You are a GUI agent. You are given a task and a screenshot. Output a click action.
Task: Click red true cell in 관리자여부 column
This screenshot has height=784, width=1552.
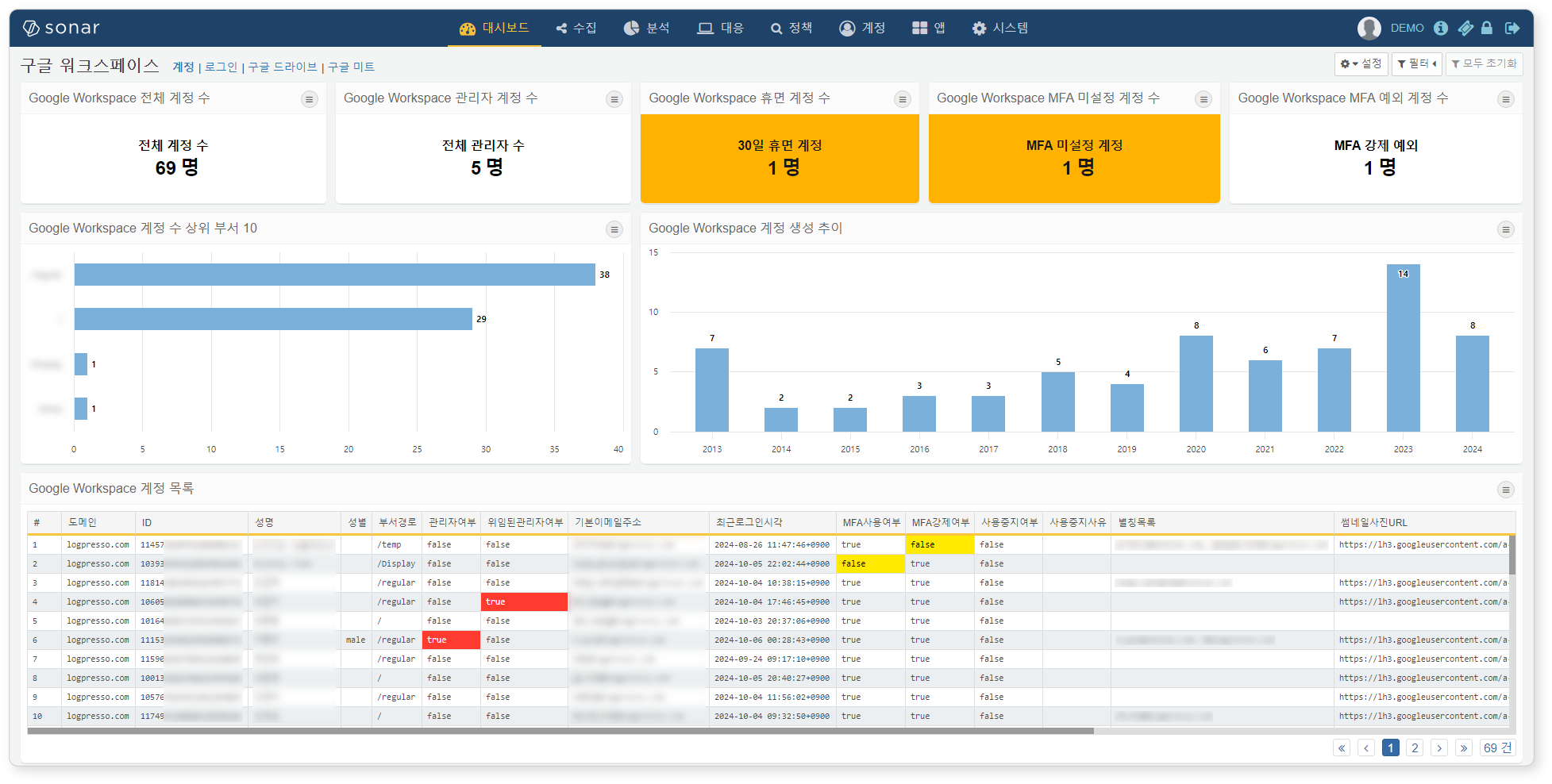click(451, 640)
